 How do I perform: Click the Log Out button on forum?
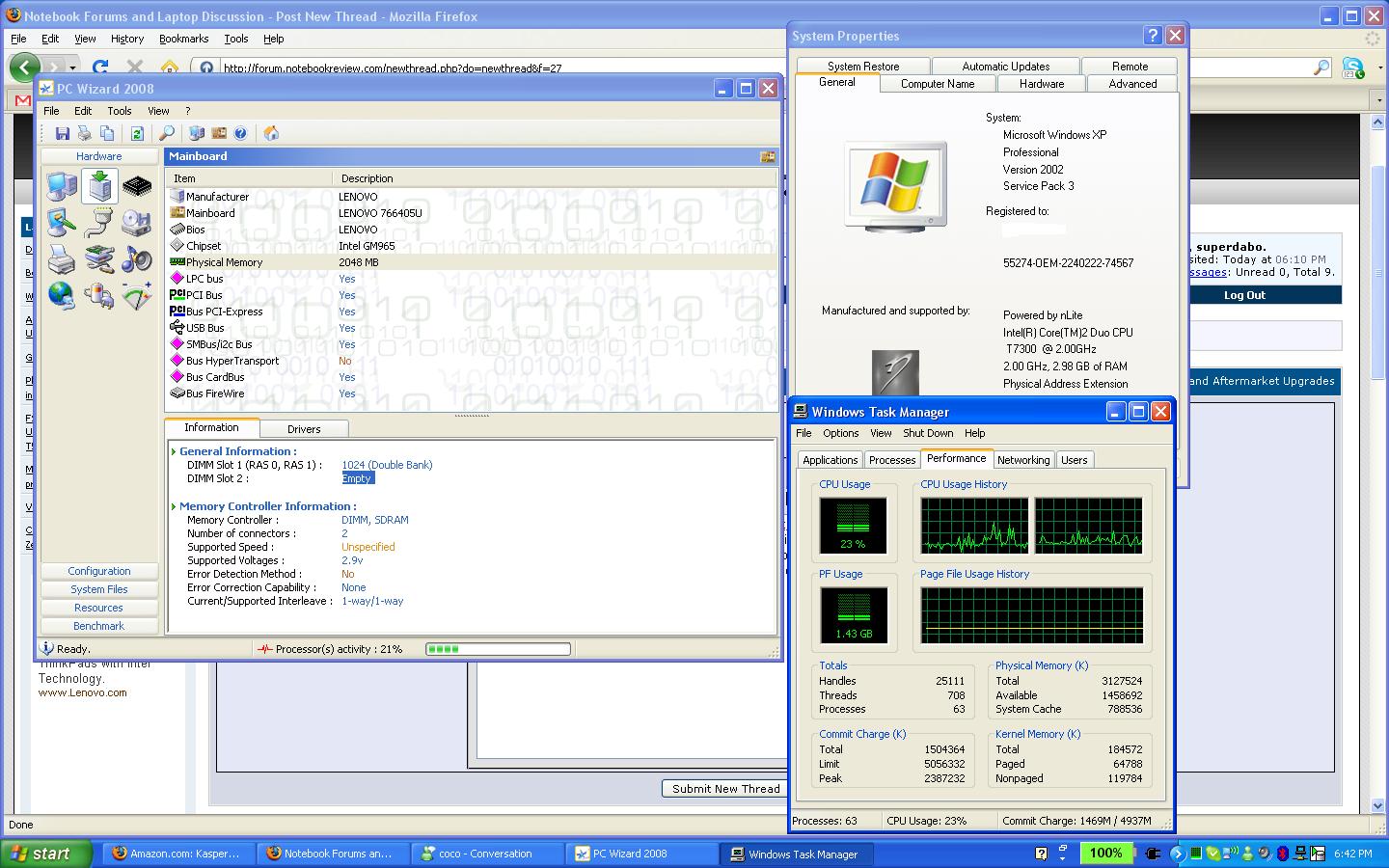1244,295
